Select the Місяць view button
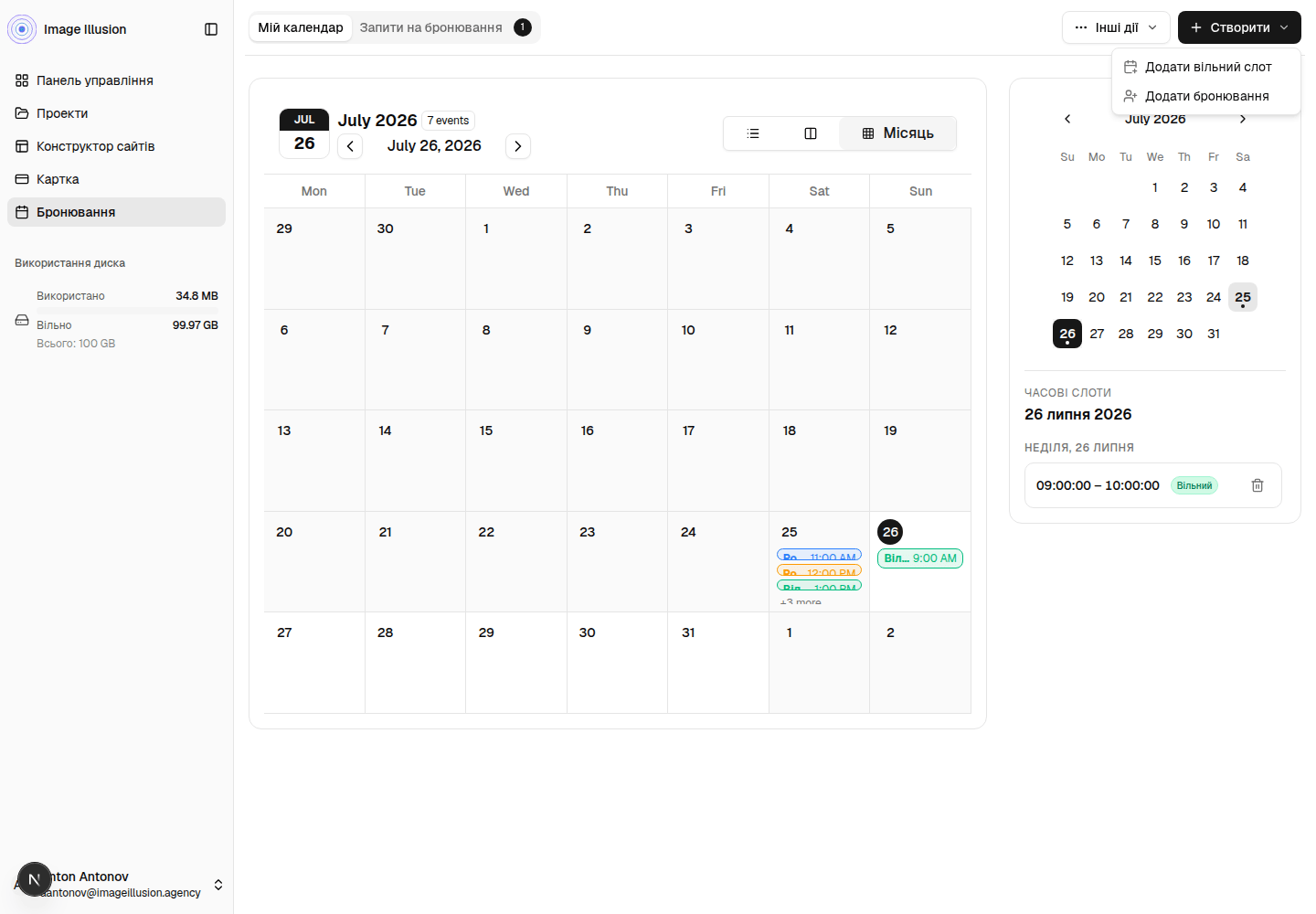 898,133
